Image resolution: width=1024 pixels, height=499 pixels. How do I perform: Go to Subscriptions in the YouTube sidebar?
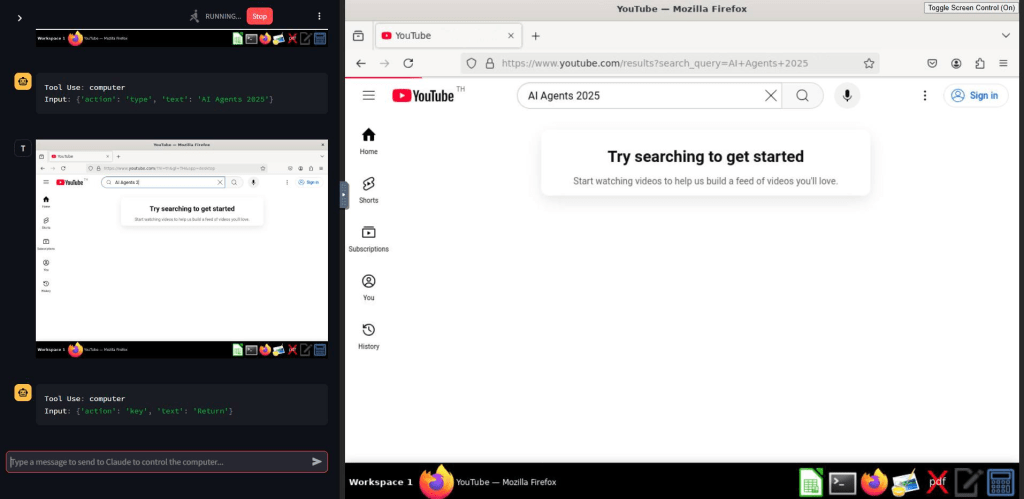click(368, 238)
